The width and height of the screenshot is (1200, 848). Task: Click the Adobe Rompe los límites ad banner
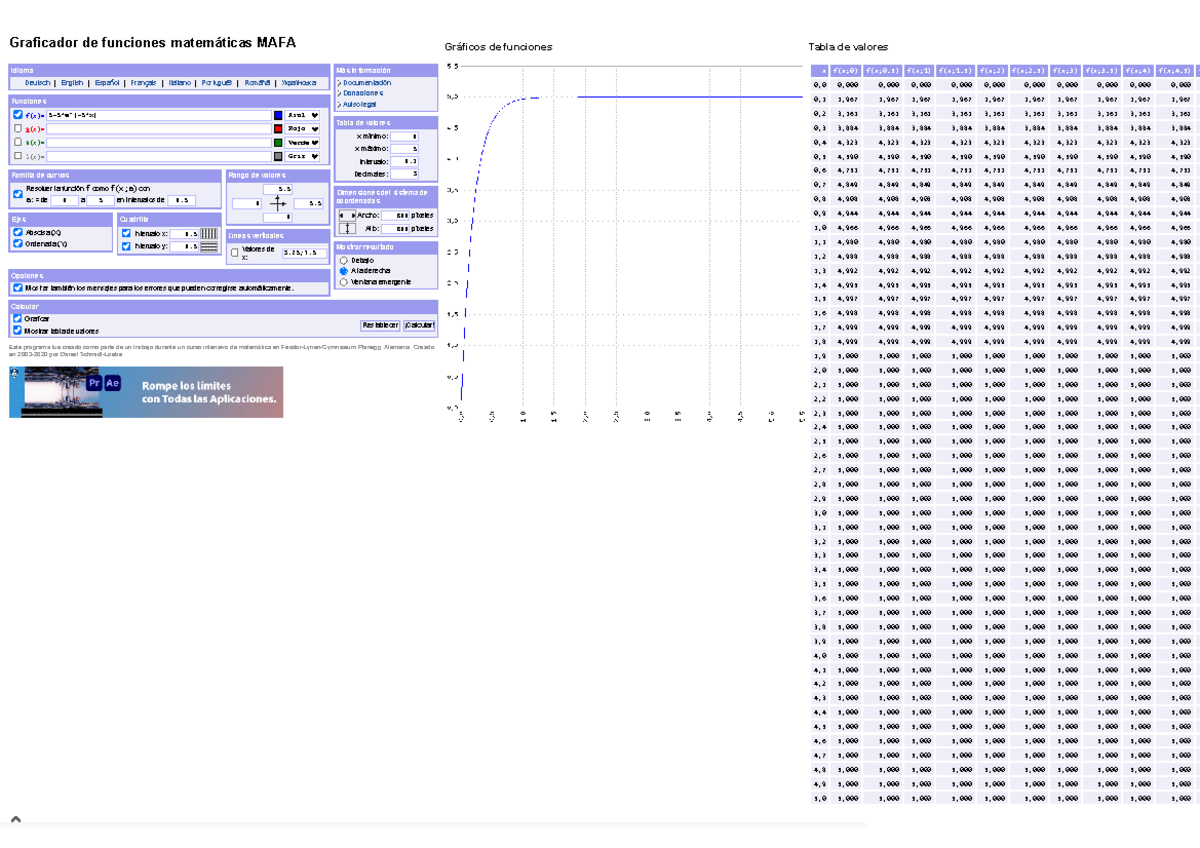[146, 392]
